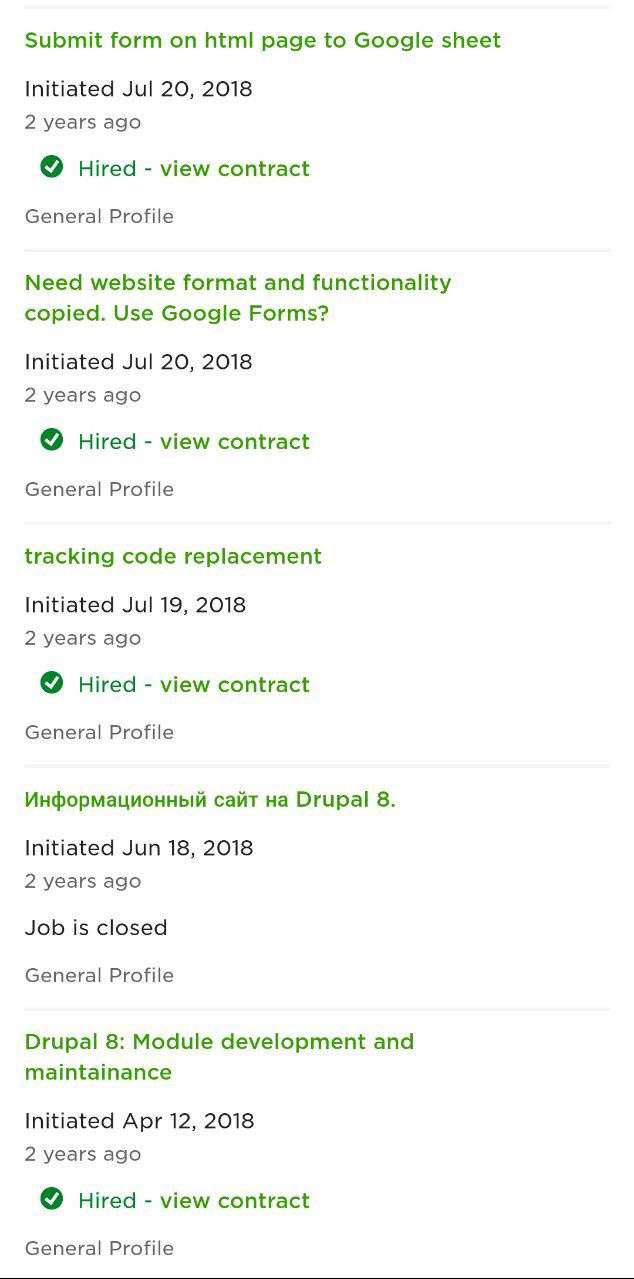The height and width of the screenshot is (1279, 634).
Task: Click green check icon under tracking code replacement
Action: pos(52,682)
